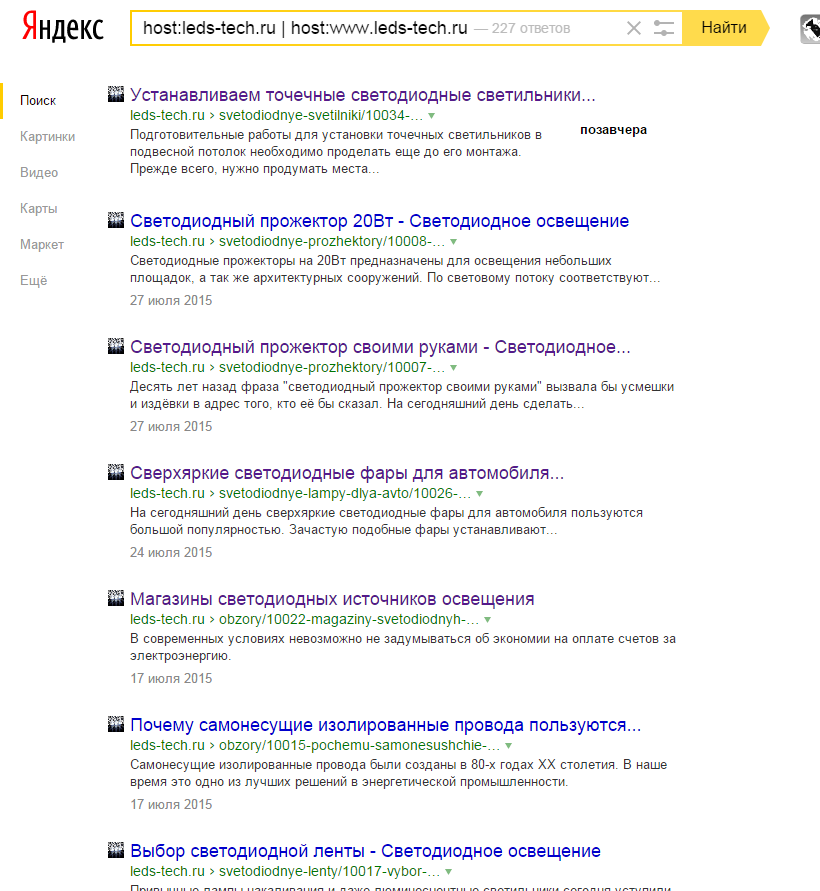Click favicon of прожектор своими руками result
Viewport: 820px width, 891px height.
click(116, 346)
